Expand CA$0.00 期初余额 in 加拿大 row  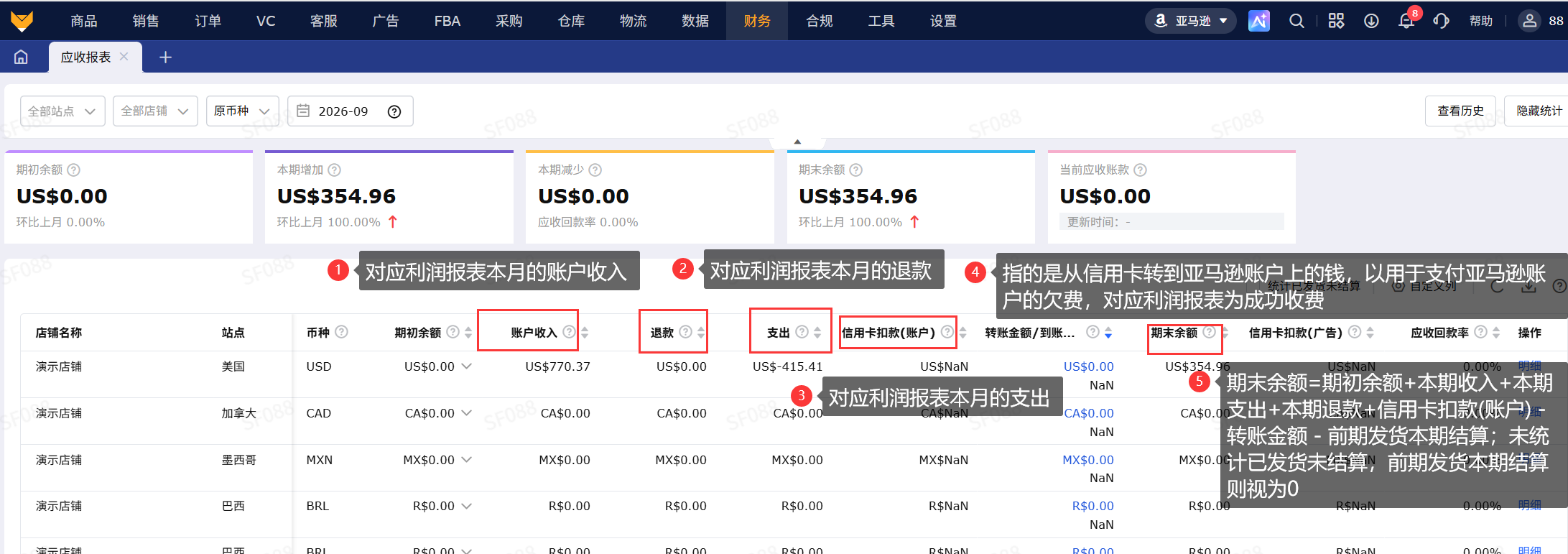point(467,413)
